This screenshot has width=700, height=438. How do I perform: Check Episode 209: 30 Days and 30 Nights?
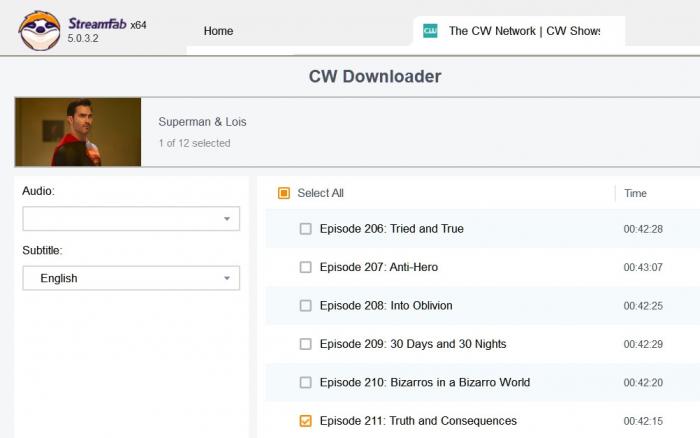[x=305, y=344]
